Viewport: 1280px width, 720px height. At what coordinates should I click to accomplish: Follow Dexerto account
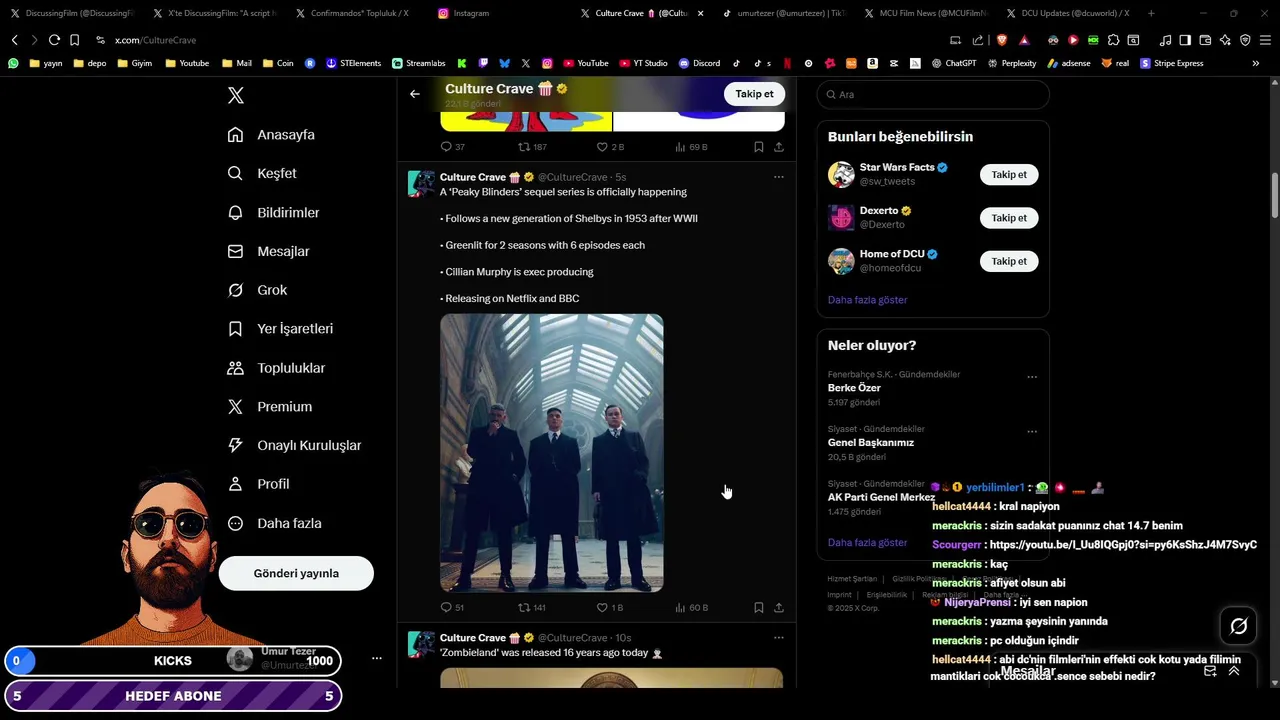coord(1009,218)
